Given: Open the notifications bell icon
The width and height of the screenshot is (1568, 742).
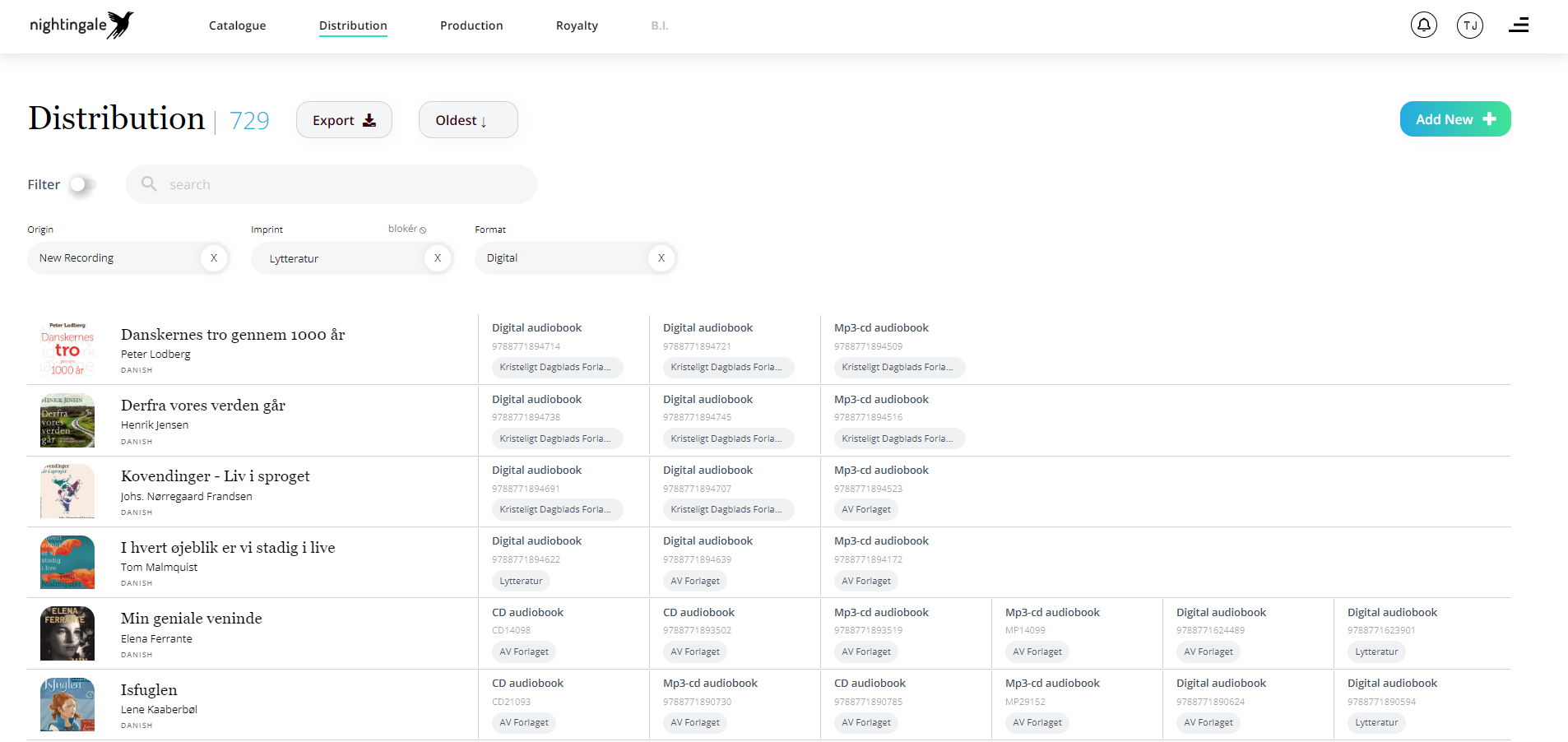Looking at the screenshot, I should 1424,26.
